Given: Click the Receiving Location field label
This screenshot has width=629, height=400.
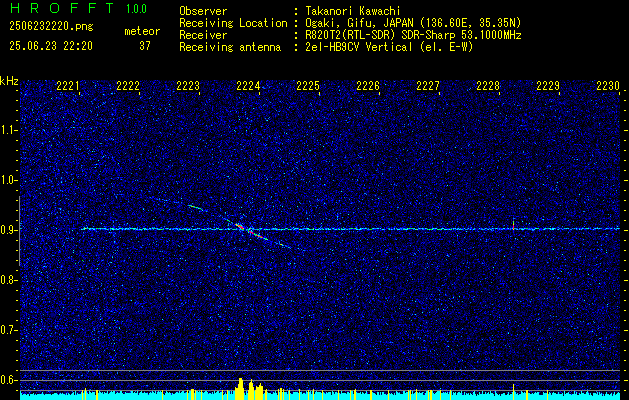Looking at the screenshot, I should 233,23.
